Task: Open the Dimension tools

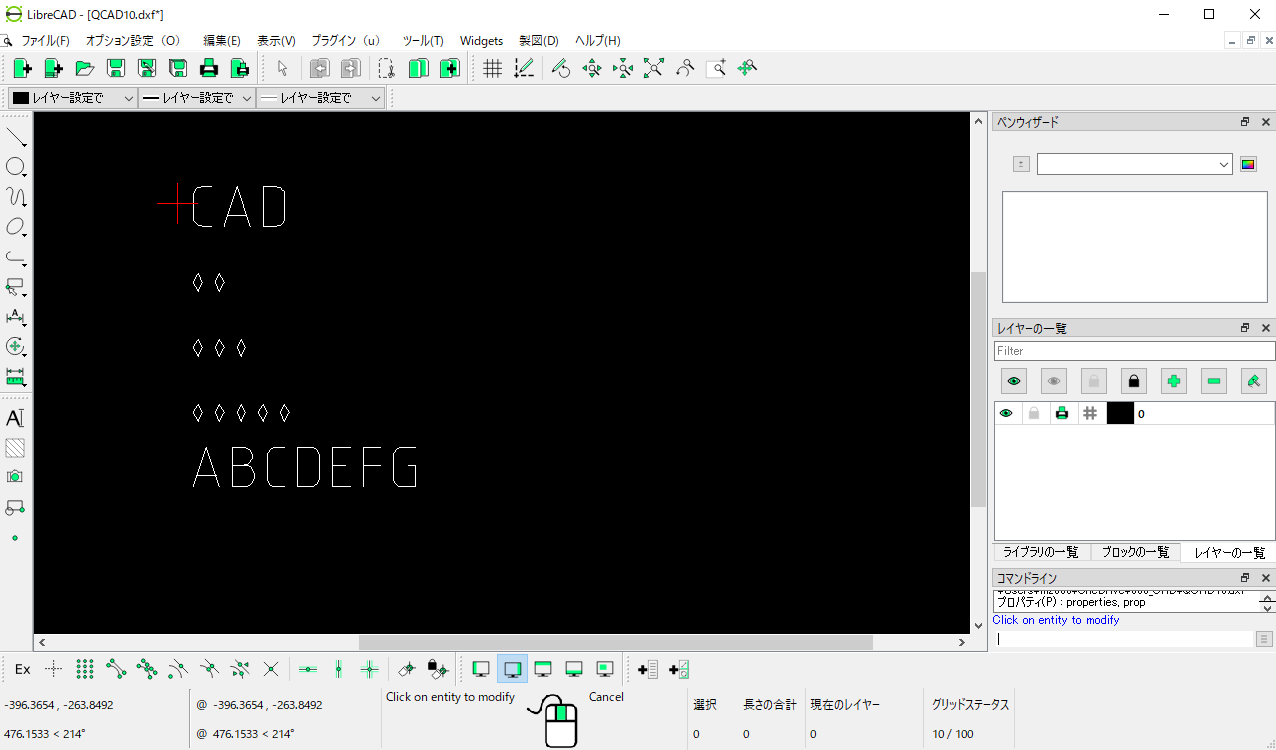Action: coord(16,317)
